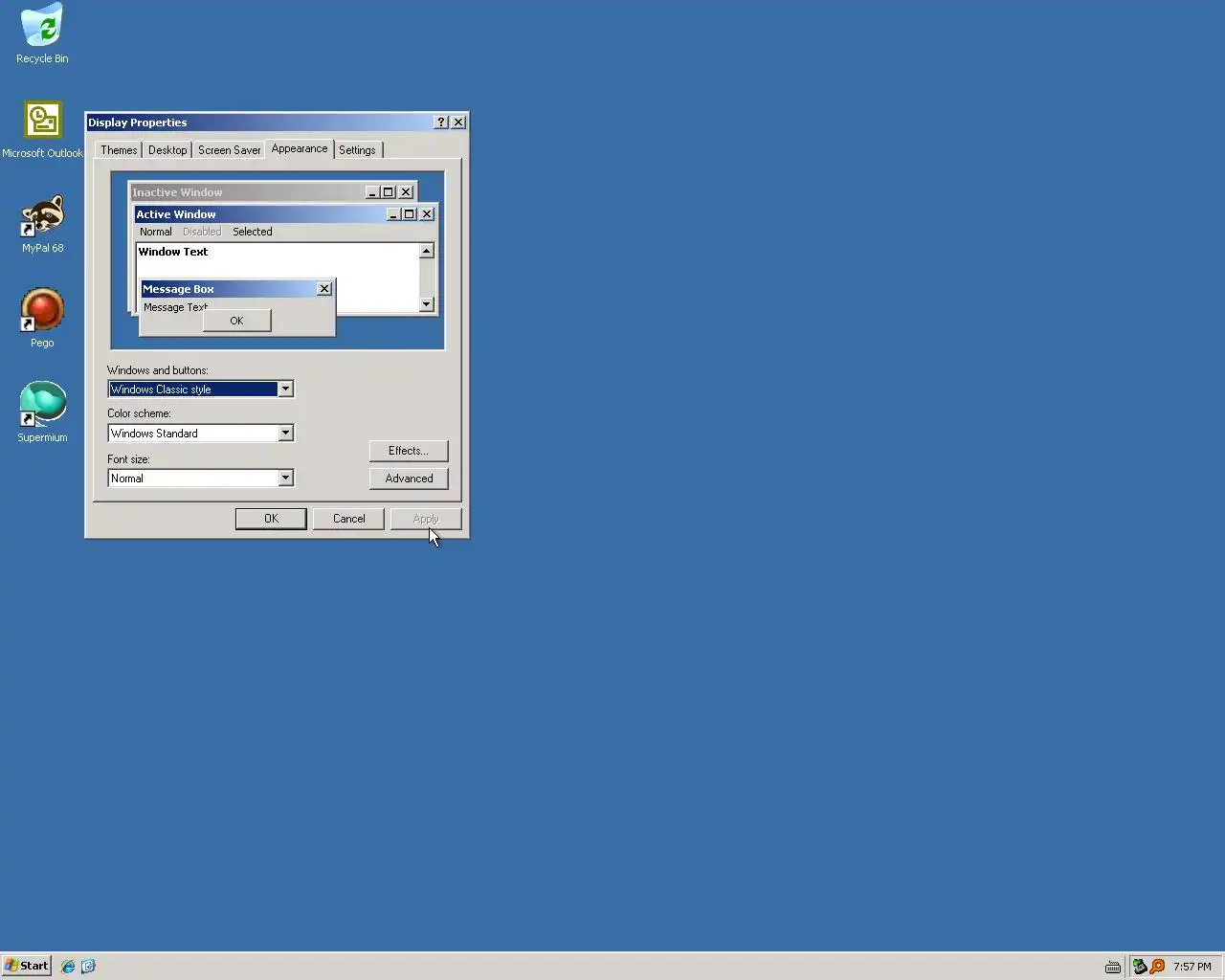Click the second quick launch icon beside Internet Explorer
The height and width of the screenshot is (980, 1225).
tap(88, 966)
